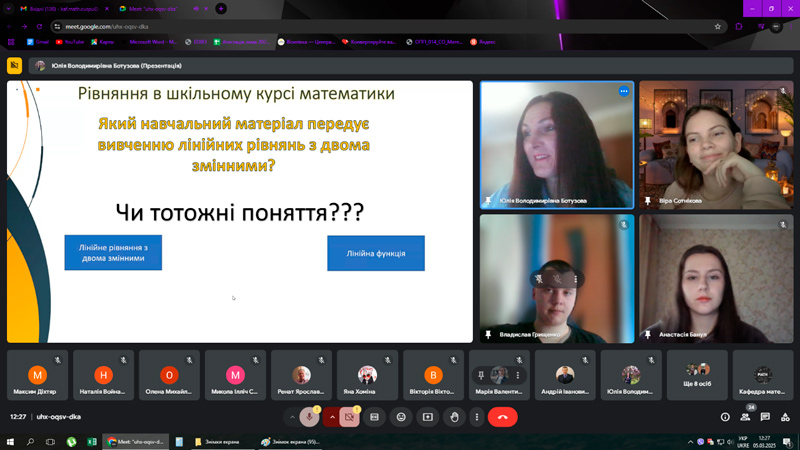Open more options three-dot menu in call bar
The image size is (800, 450).
coord(477,417)
